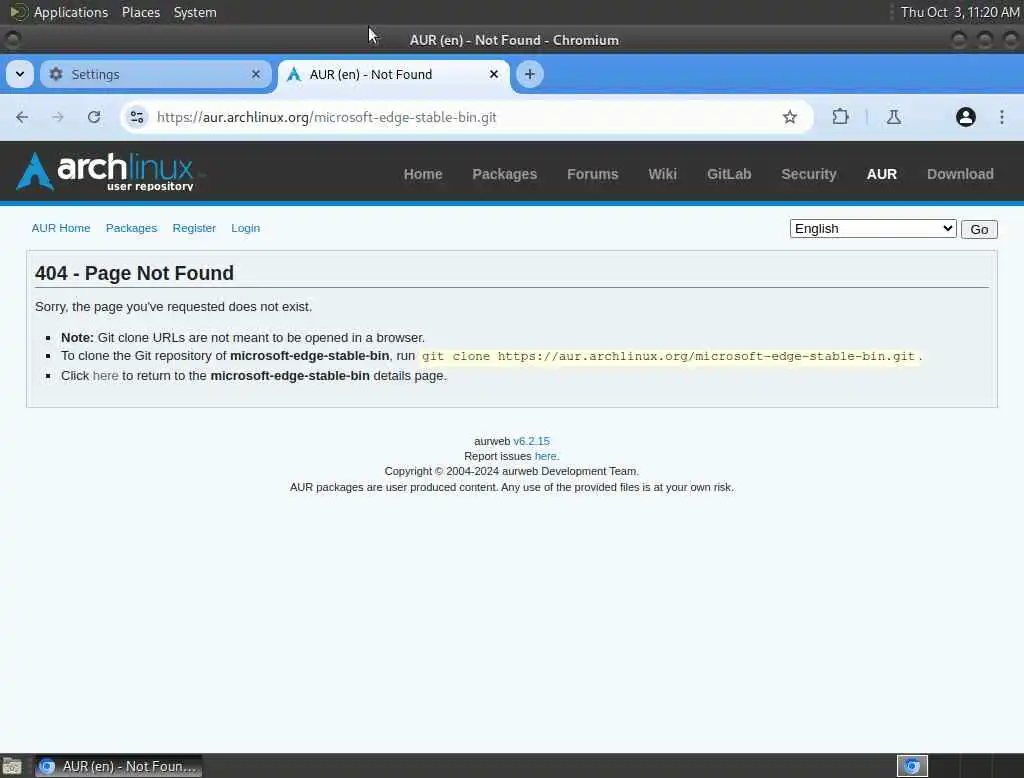This screenshot has width=1024, height=778.
Task: Open the Login link
Action: click(246, 228)
